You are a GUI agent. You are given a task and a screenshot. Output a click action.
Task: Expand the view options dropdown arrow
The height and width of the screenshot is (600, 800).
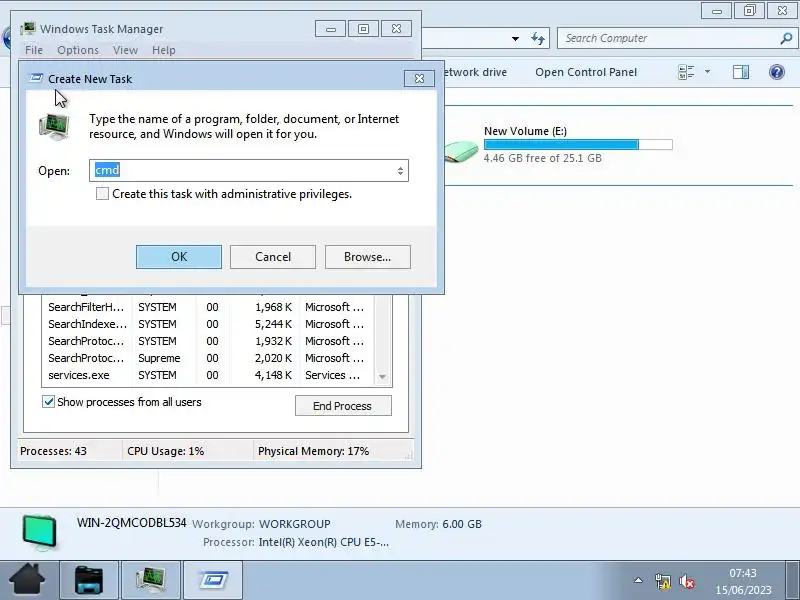(708, 72)
